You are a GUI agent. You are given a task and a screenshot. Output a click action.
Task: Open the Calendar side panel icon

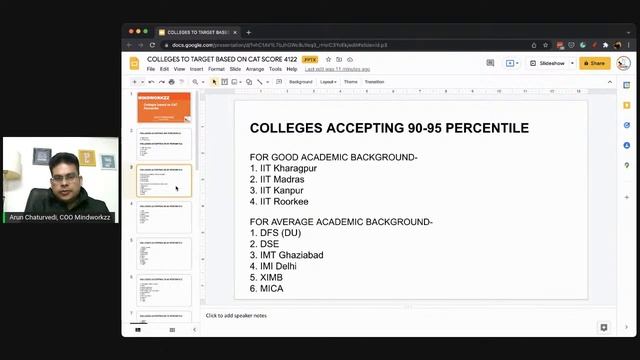pyautogui.click(x=627, y=85)
